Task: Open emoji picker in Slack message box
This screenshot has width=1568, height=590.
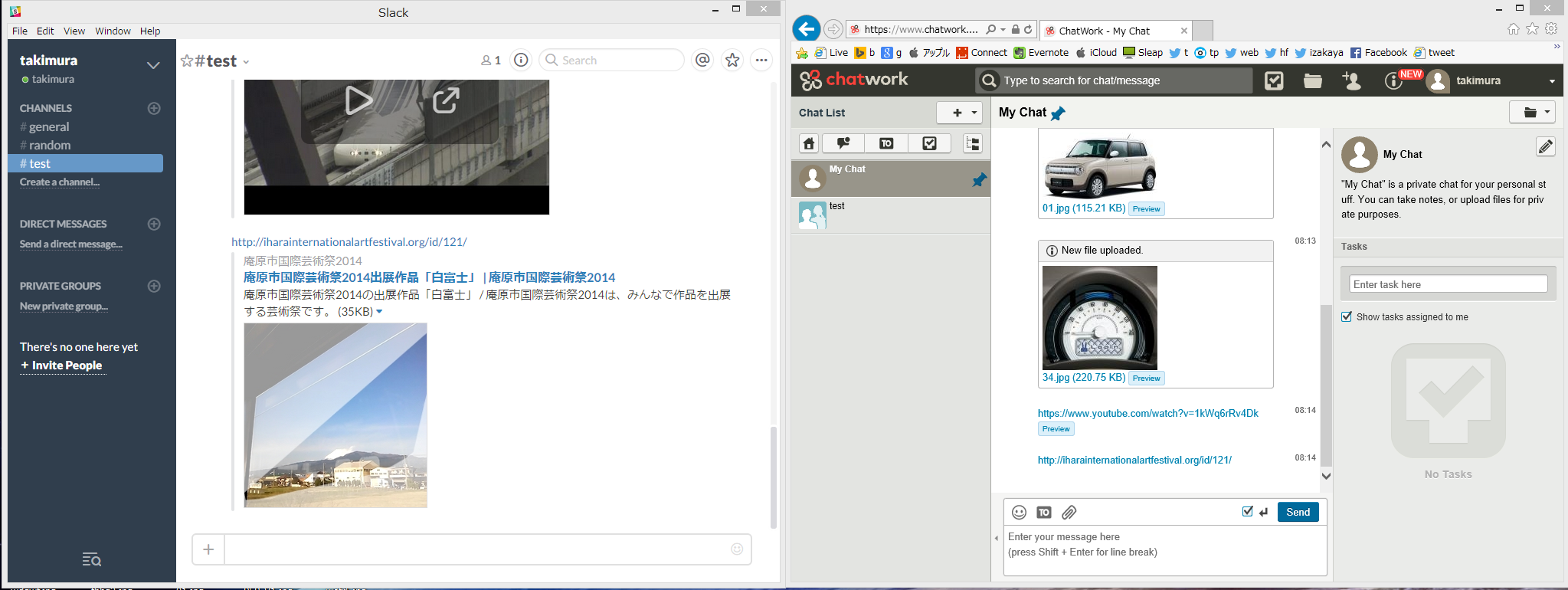Action: coord(737,549)
